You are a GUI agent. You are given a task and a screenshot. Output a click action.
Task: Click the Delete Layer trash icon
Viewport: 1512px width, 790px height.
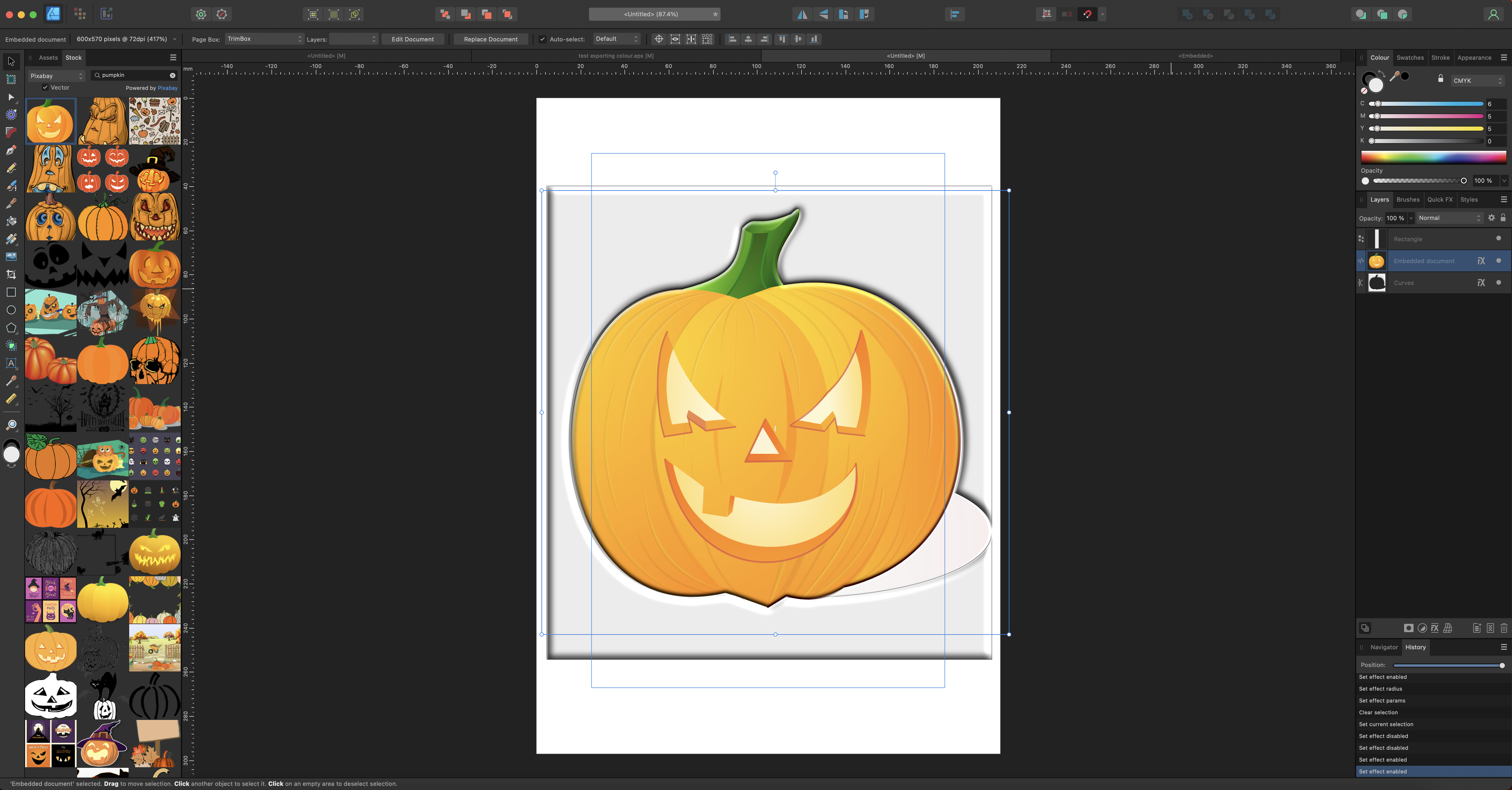(1504, 628)
